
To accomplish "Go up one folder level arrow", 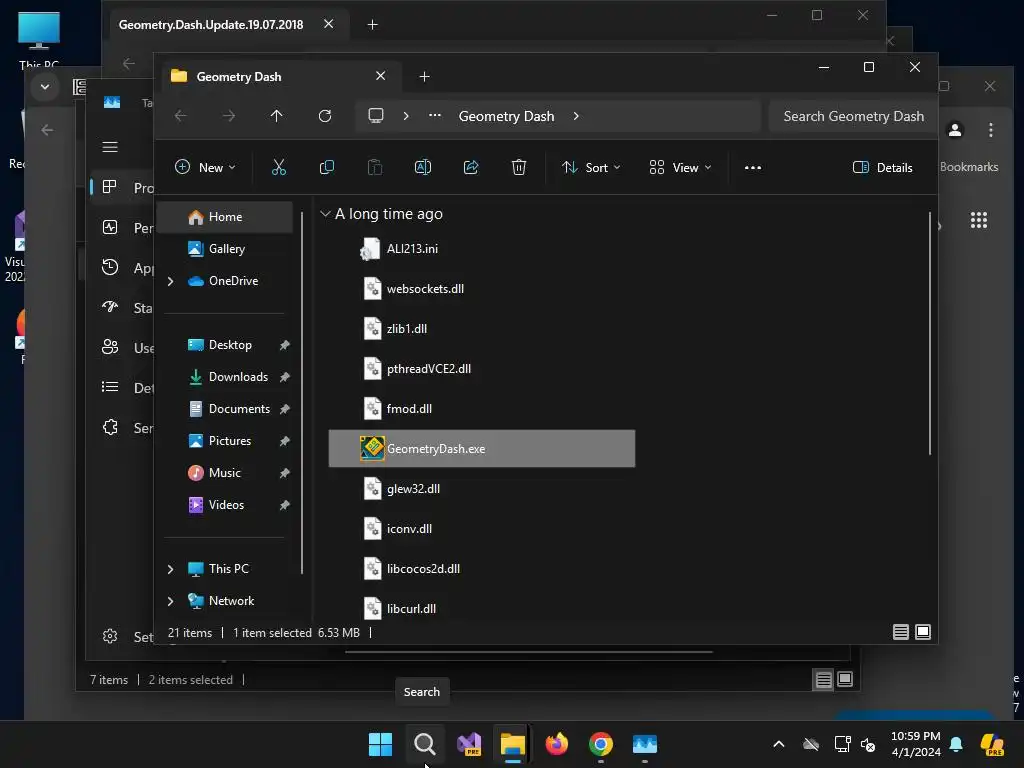I will tap(276, 116).
